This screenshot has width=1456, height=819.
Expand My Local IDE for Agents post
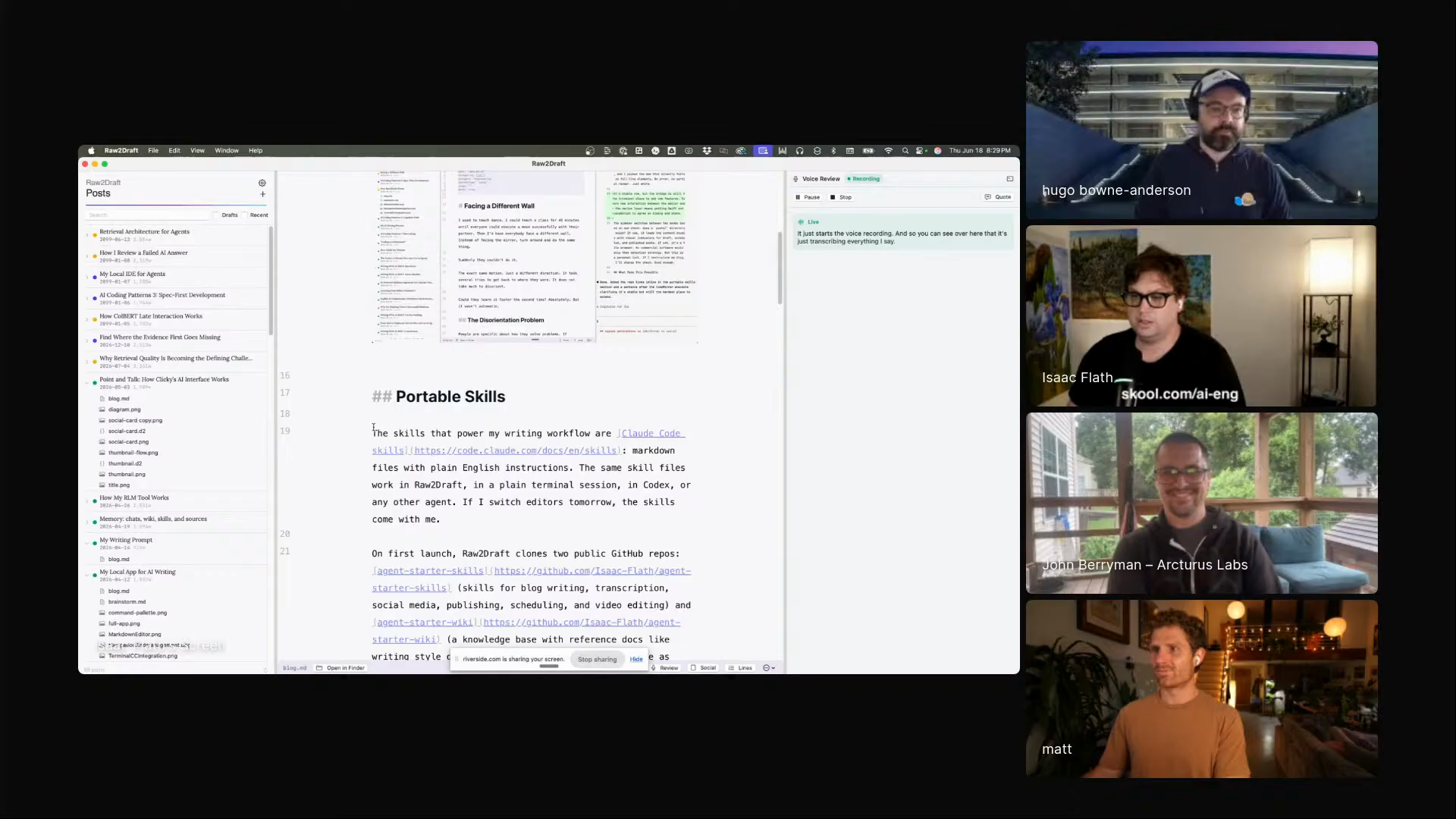[x=87, y=278]
